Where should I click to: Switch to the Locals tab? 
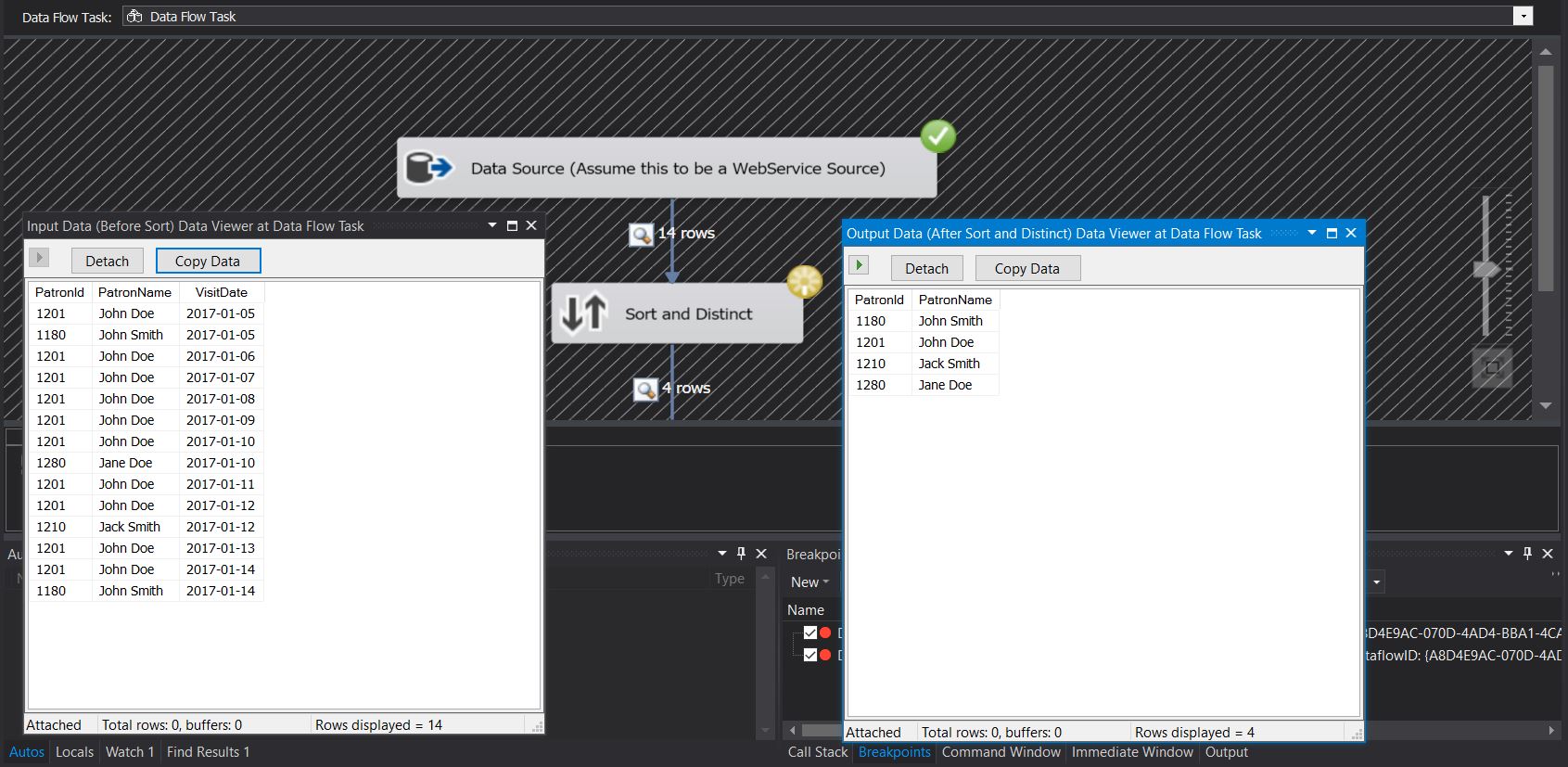tap(74, 752)
